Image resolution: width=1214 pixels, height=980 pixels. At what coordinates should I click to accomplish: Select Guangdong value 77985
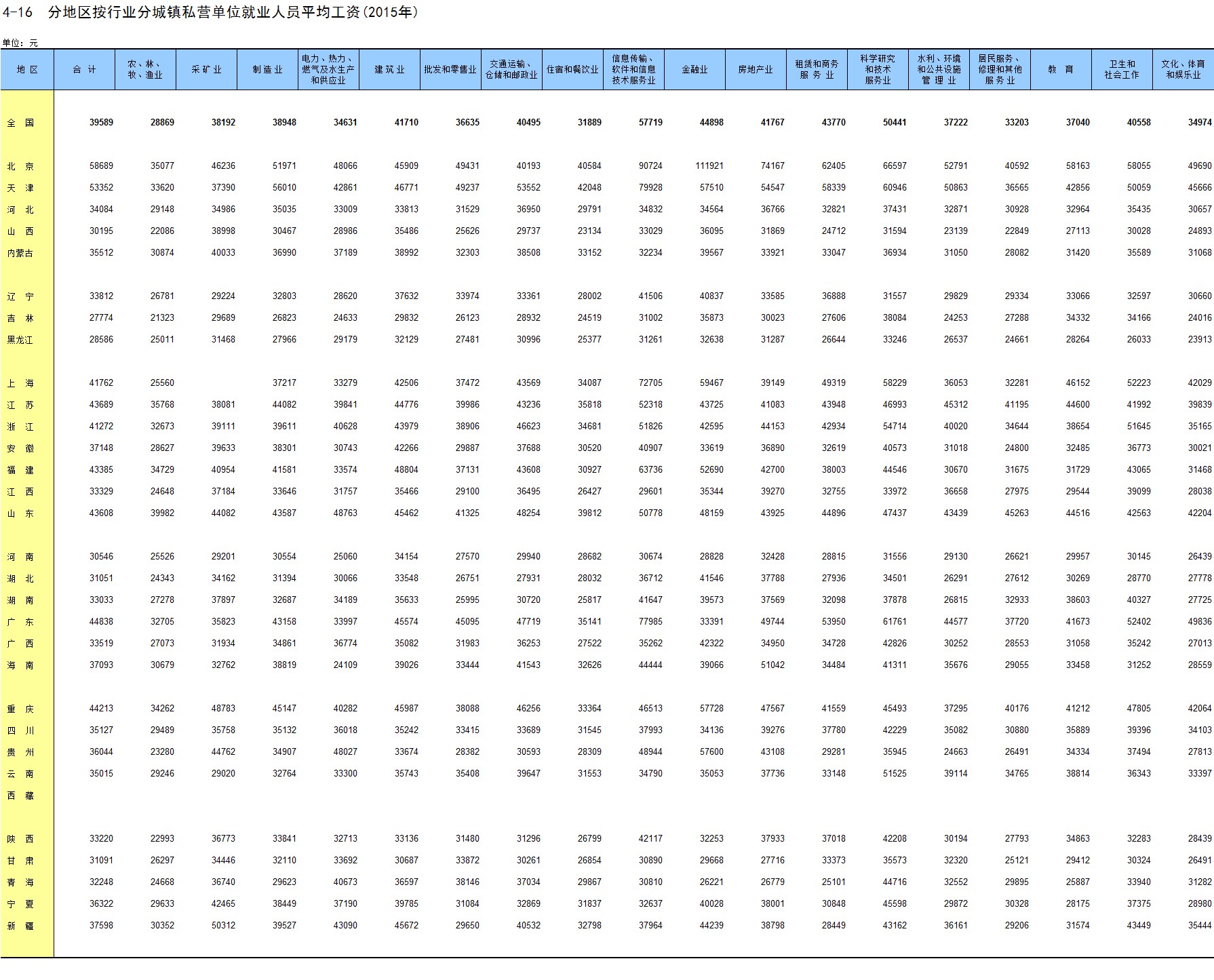[650, 622]
